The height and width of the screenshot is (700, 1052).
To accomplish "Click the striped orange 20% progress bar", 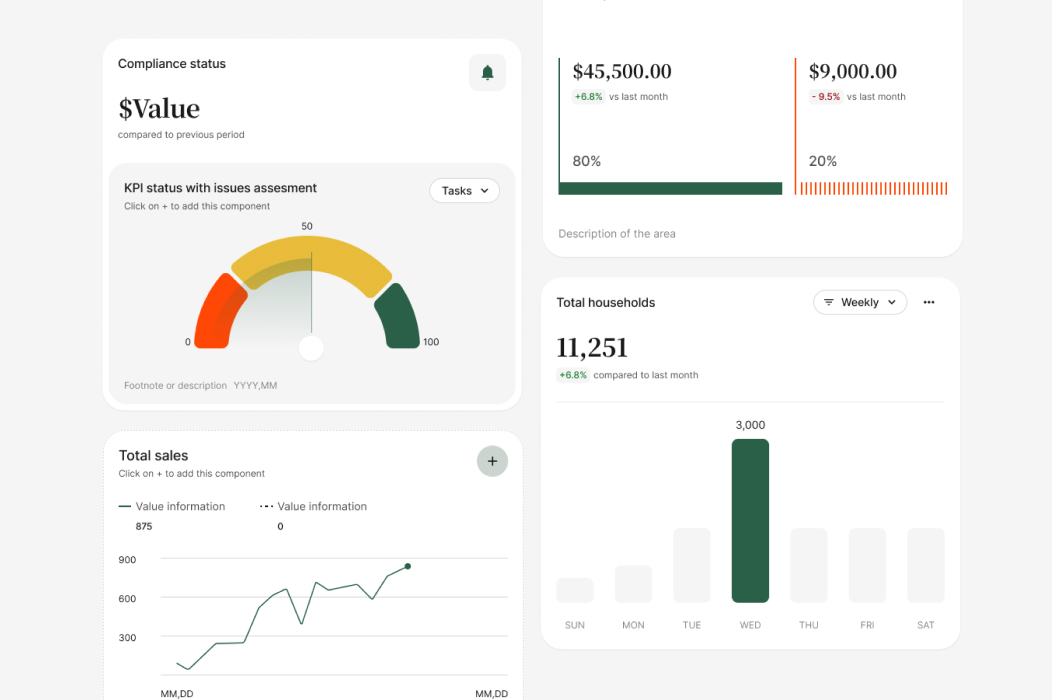I will point(874,189).
